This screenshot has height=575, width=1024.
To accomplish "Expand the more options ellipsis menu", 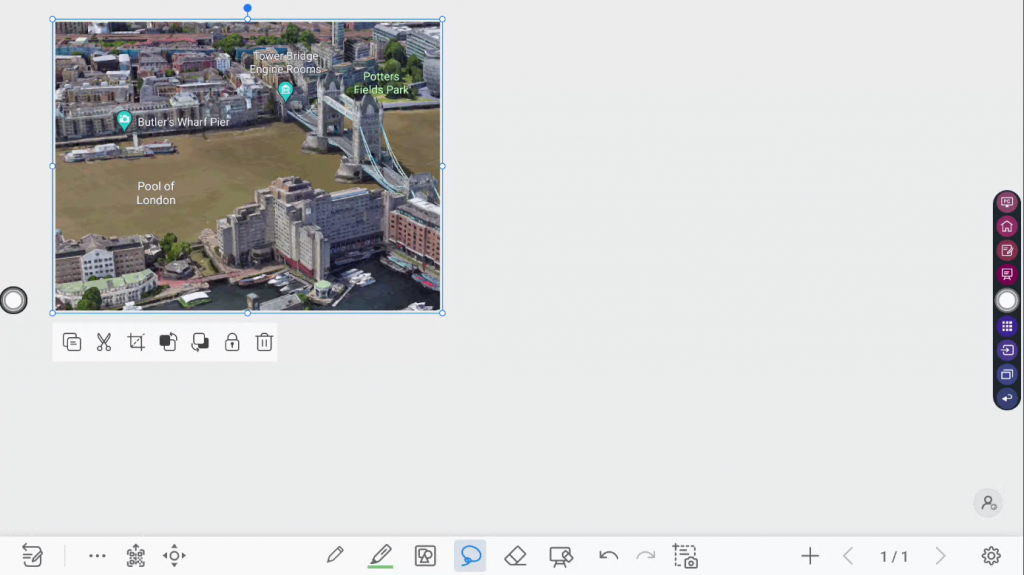I will [97, 556].
